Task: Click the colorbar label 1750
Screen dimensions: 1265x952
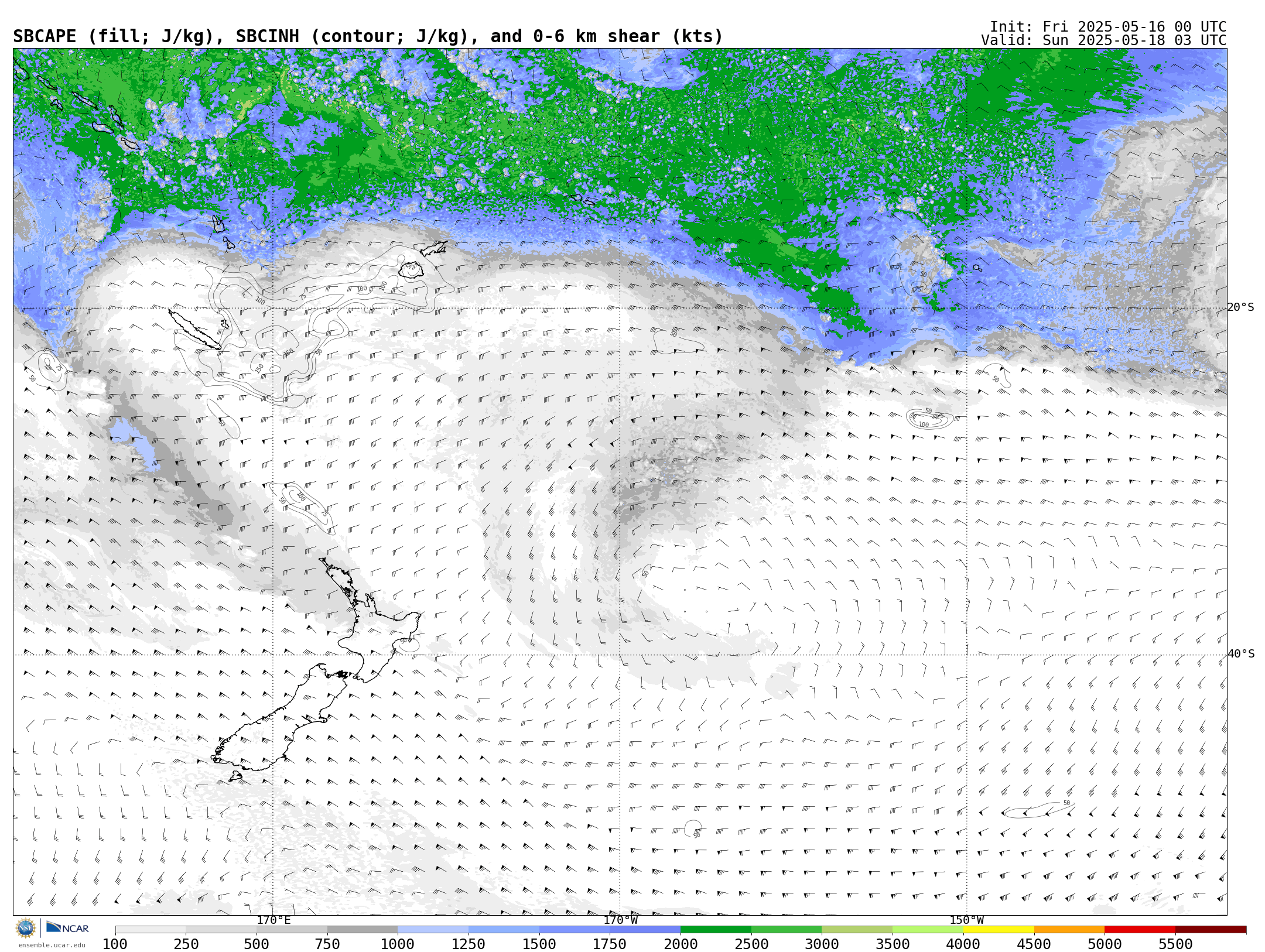Action: click(x=610, y=944)
